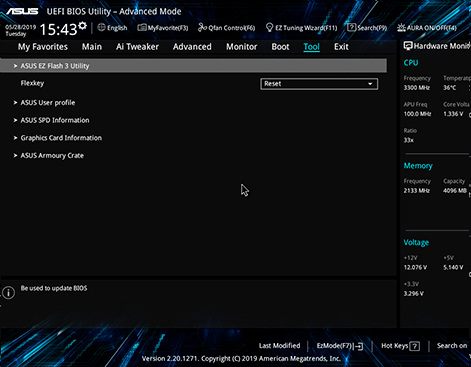This screenshot has height=367, width=471.
Task: Open Search(F9) question icon
Action: (x=351, y=27)
